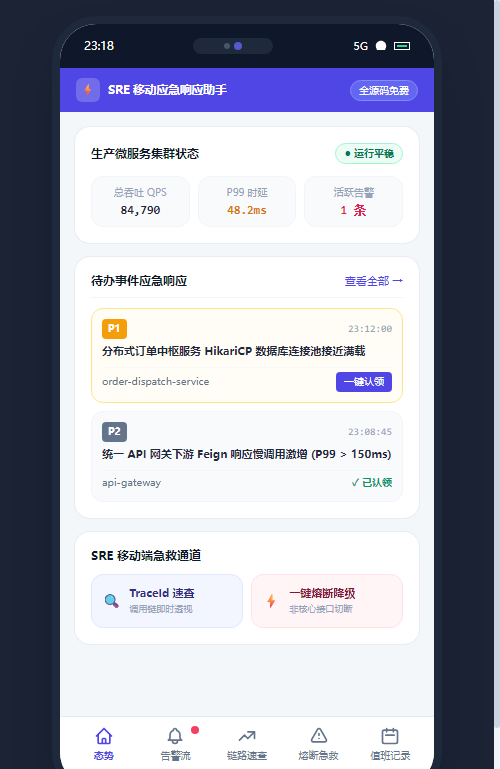Switch to the 态势 tab

pyautogui.click(x=103, y=743)
